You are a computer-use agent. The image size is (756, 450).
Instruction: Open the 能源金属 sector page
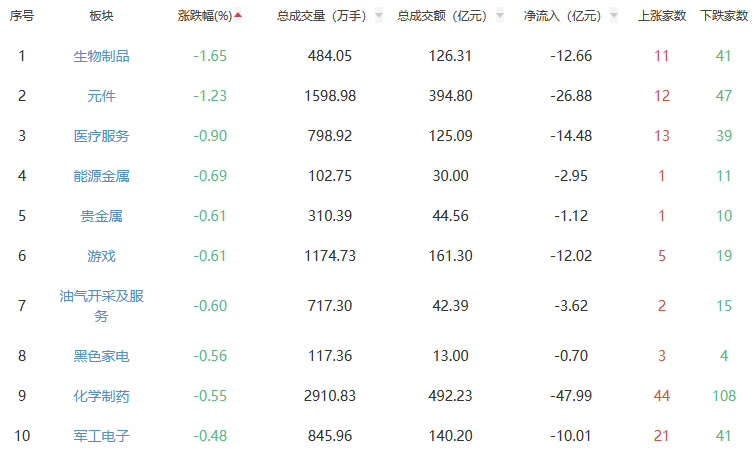101,176
